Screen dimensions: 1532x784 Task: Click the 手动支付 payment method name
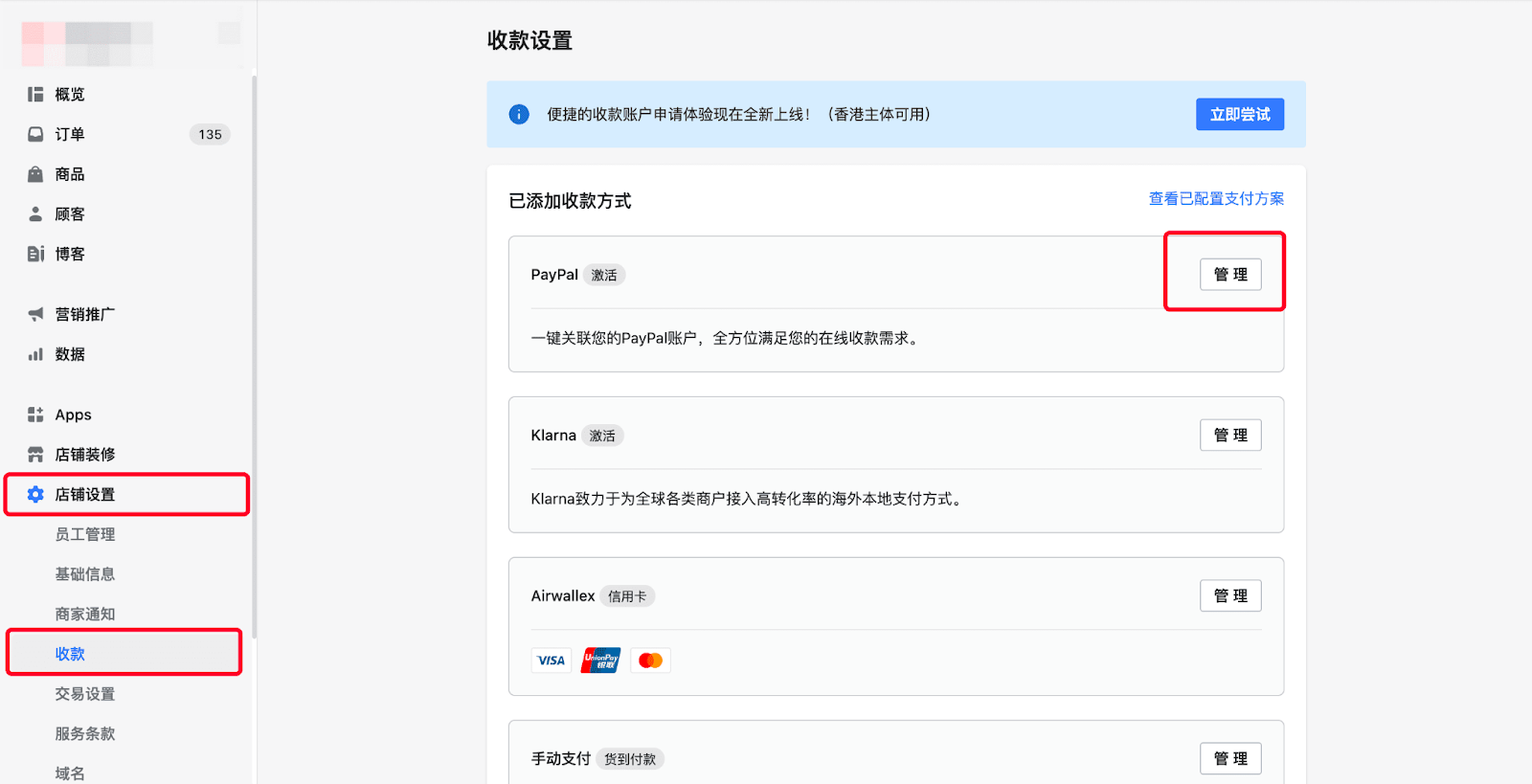(x=561, y=758)
